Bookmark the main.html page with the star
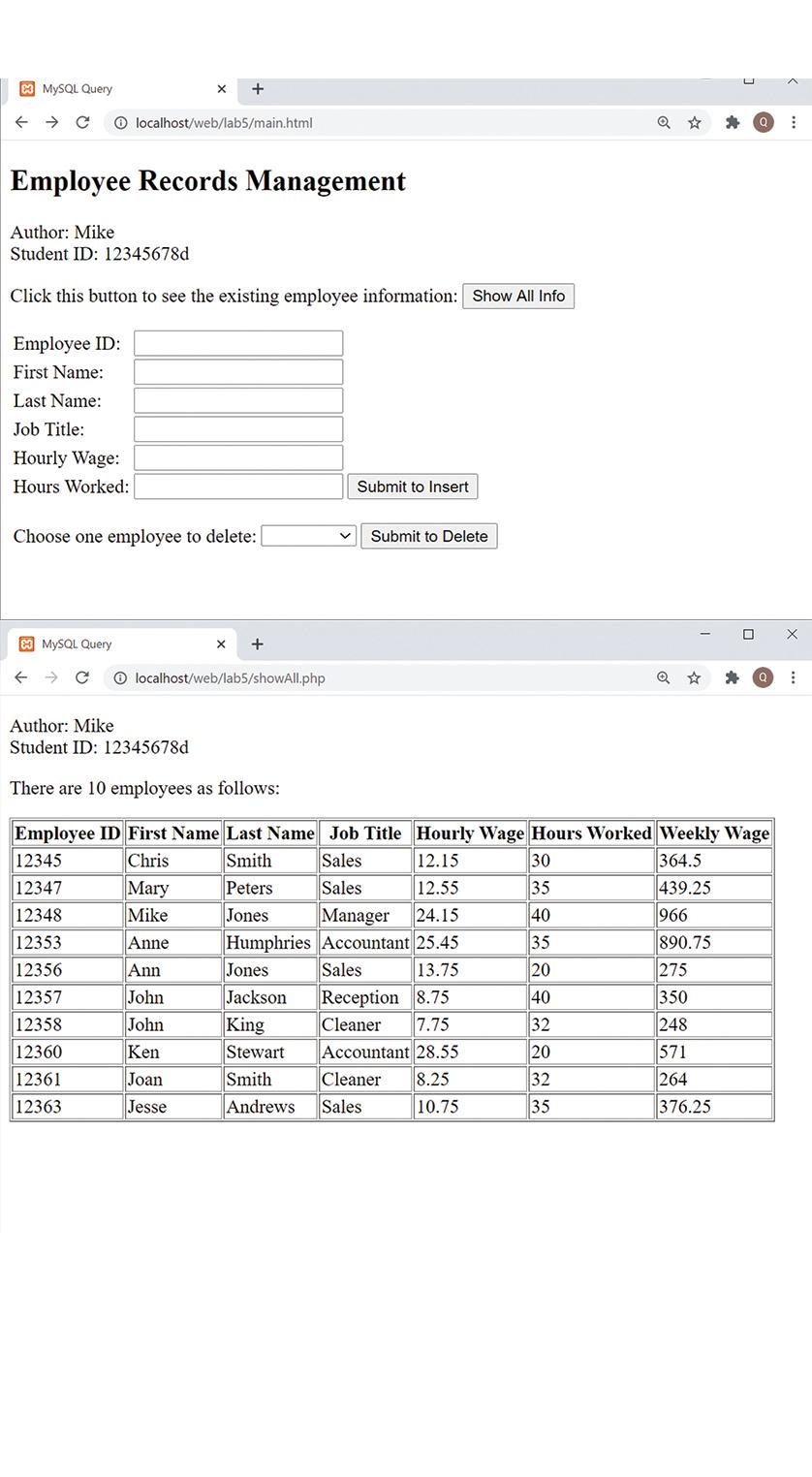Viewport: 812px width, 1477px height. click(695, 123)
